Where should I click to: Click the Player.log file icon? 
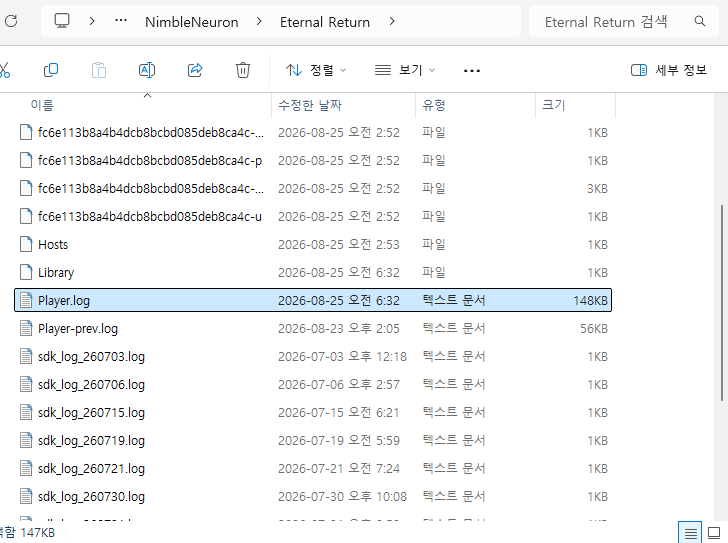pos(26,300)
